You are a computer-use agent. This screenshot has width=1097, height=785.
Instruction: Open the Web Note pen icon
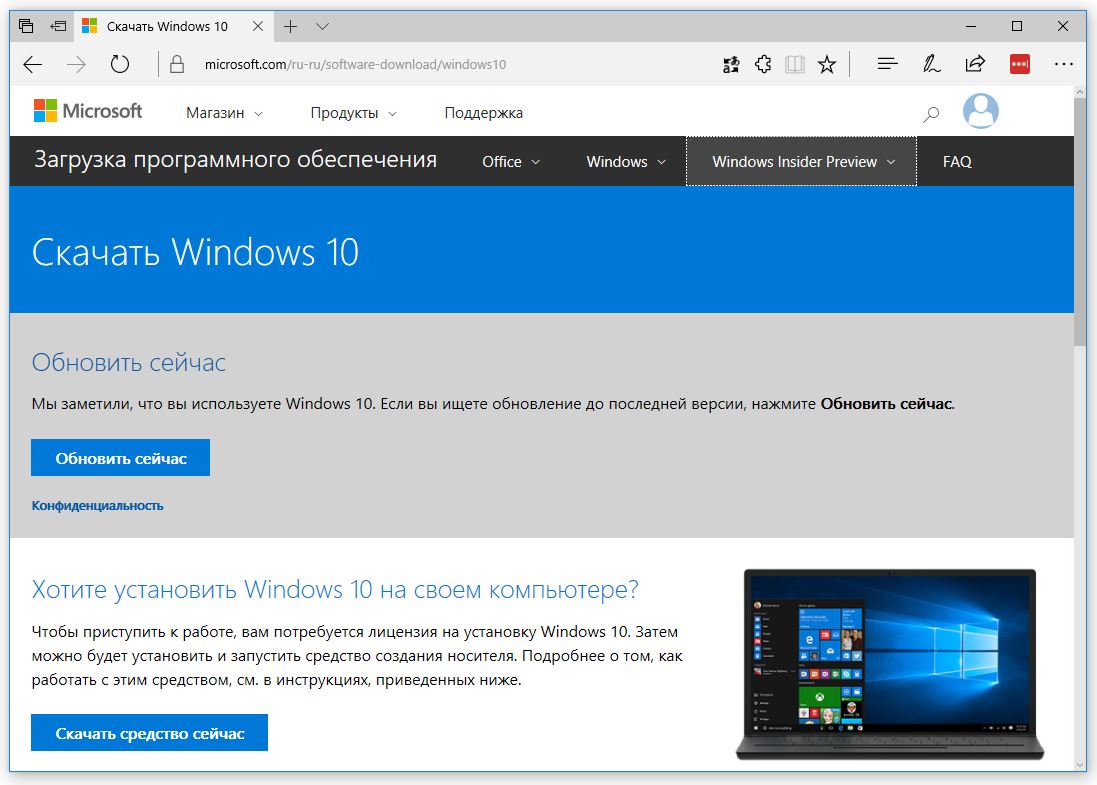click(x=931, y=65)
